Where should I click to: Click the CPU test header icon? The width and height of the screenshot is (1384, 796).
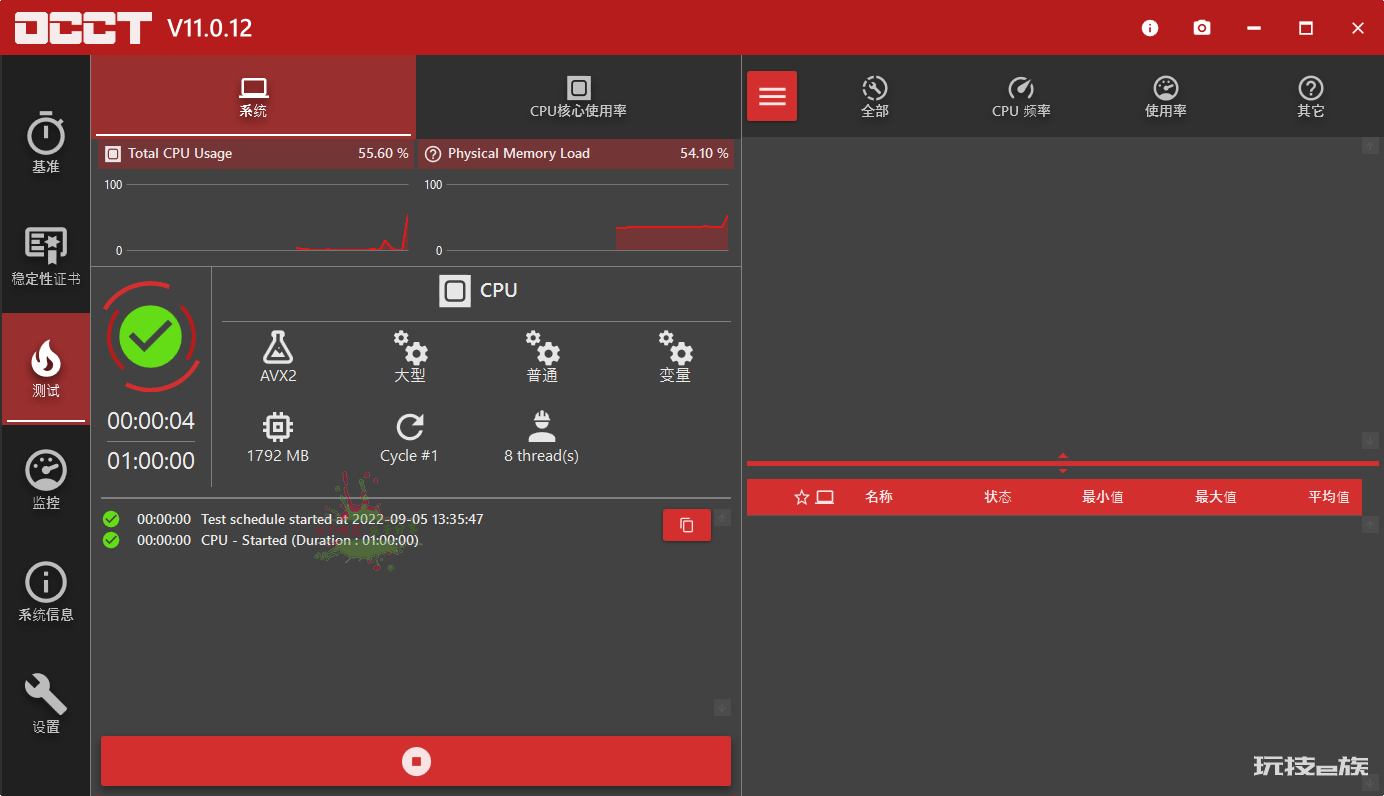click(x=455, y=291)
